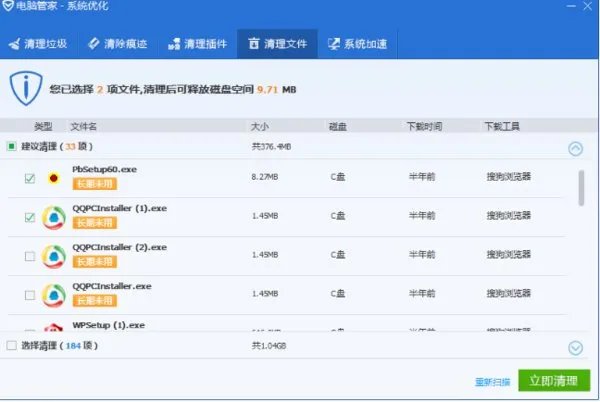Click the QQPCInstaller.exe file name
Image resolution: width=600 pixels, height=402 pixels.
[x=112, y=286]
